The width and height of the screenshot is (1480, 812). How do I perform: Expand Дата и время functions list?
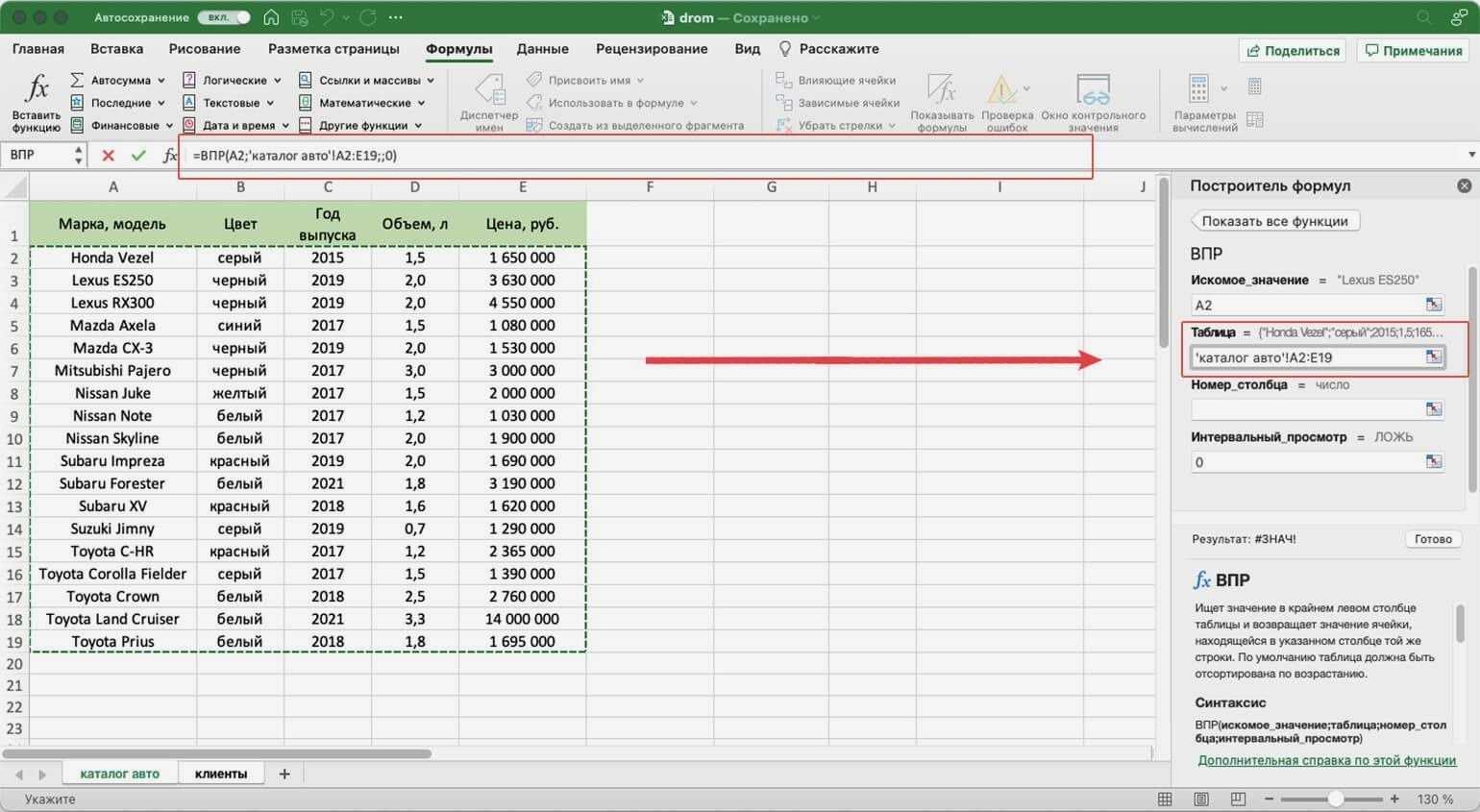[285, 126]
